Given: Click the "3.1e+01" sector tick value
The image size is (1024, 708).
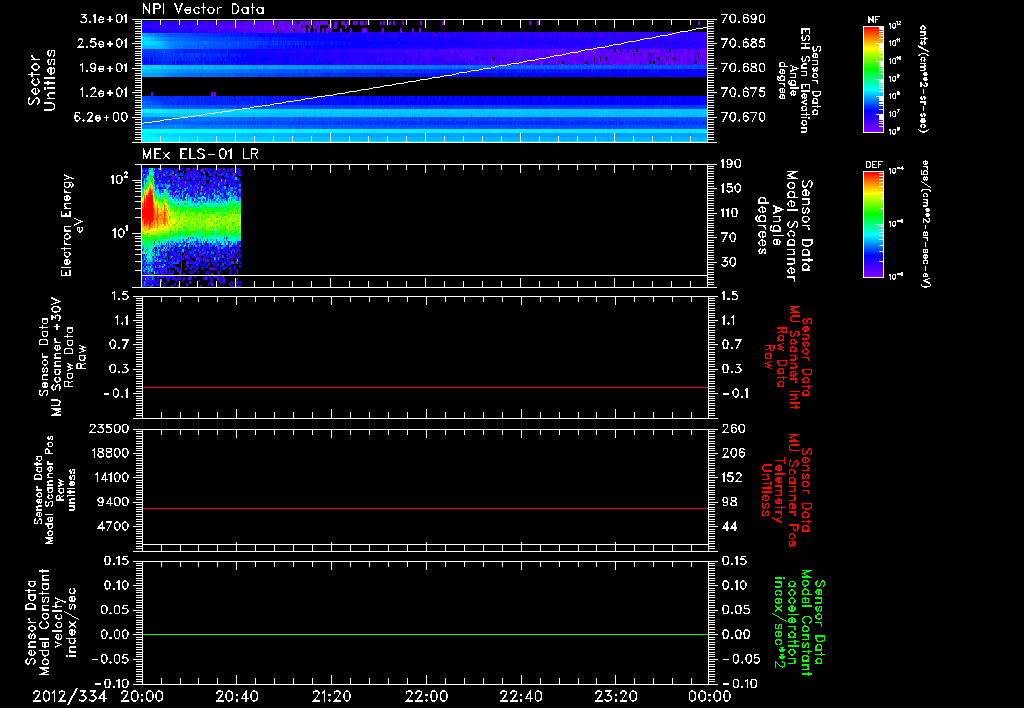Looking at the screenshot, I should [104, 19].
